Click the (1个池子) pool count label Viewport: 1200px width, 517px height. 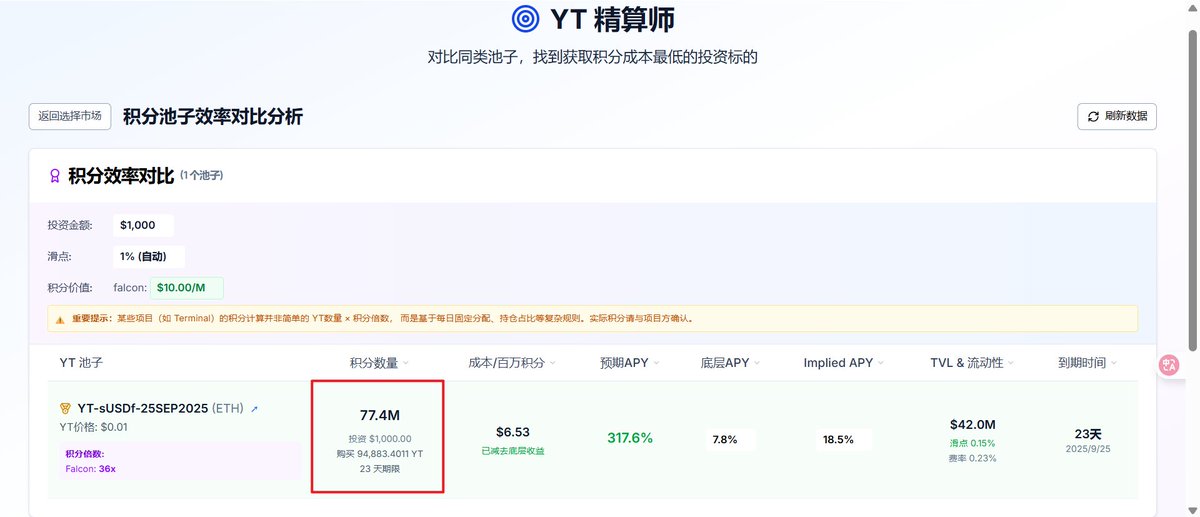pos(201,176)
